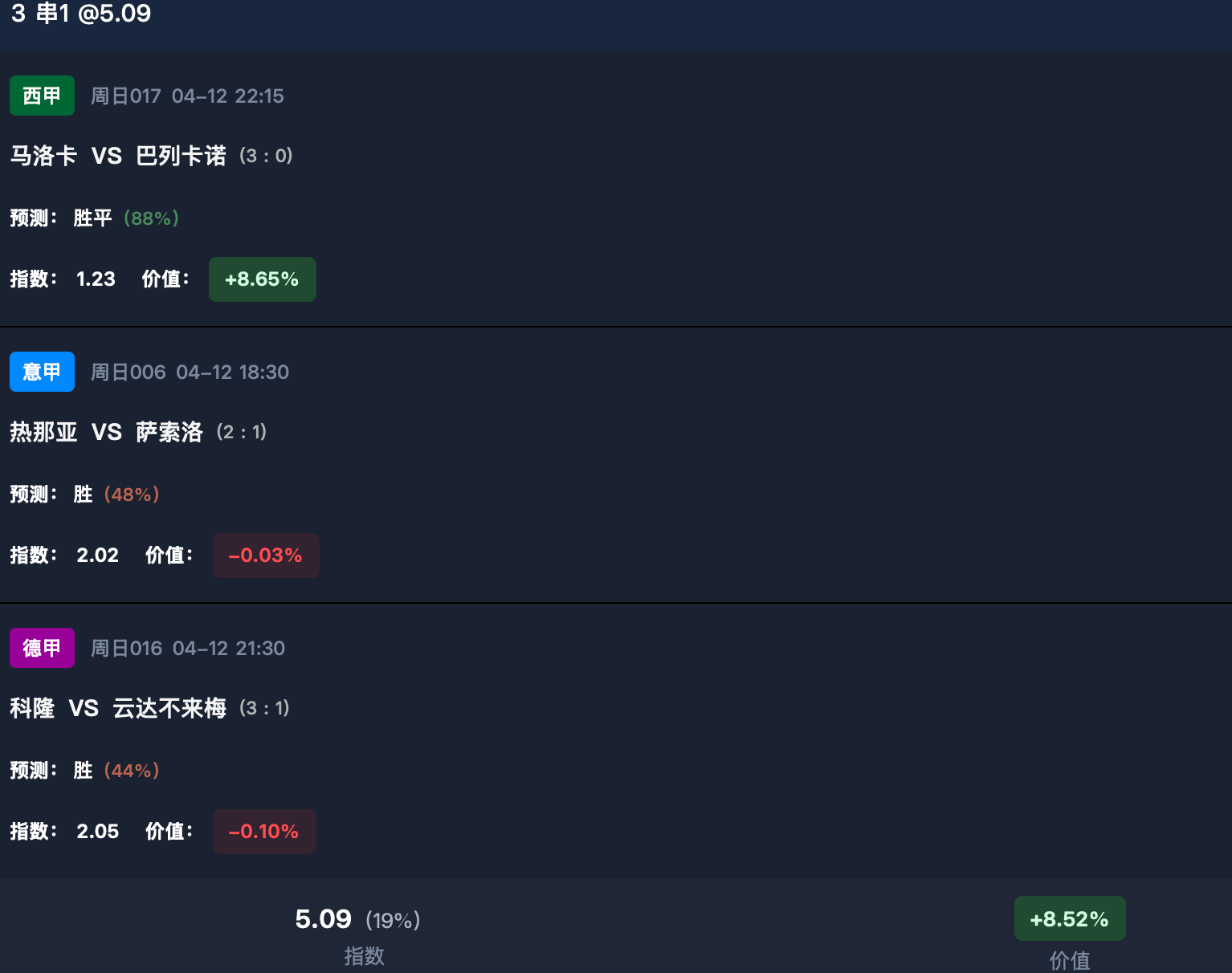This screenshot has width=1232, height=973.
Task: Click the -0.03% value badge
Action: [x=265, y=556]
